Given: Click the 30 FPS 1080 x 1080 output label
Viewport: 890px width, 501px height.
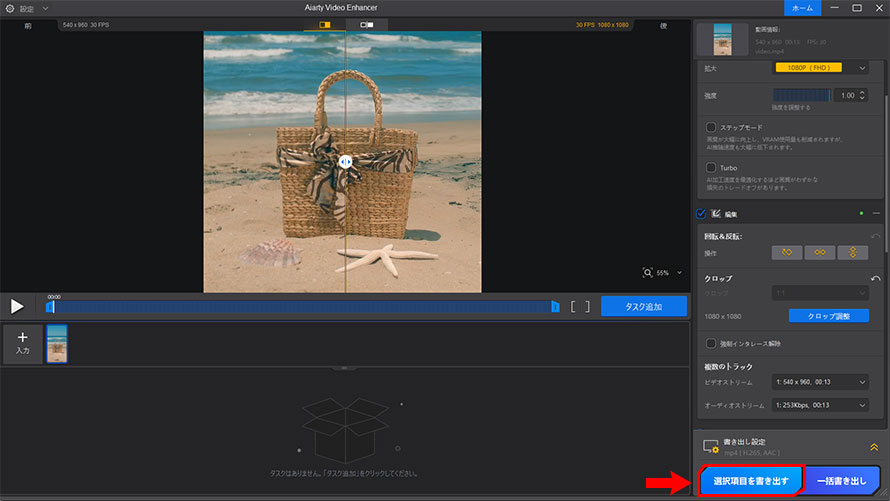Looking at the screenshot, I should [x=602, y=25].
